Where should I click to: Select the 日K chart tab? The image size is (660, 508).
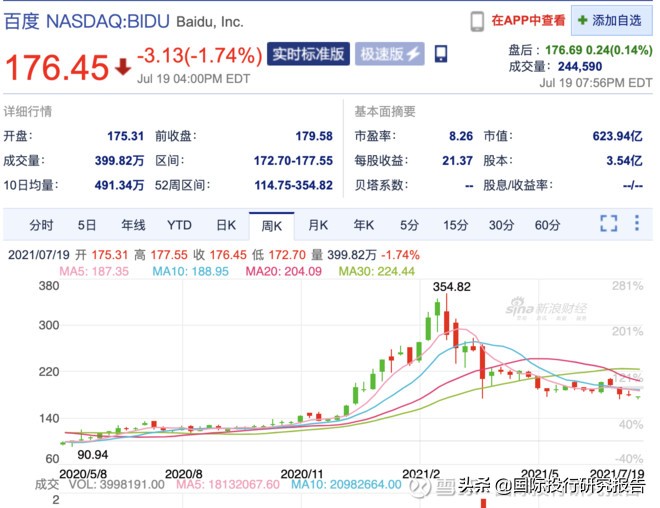pos(226,225)
